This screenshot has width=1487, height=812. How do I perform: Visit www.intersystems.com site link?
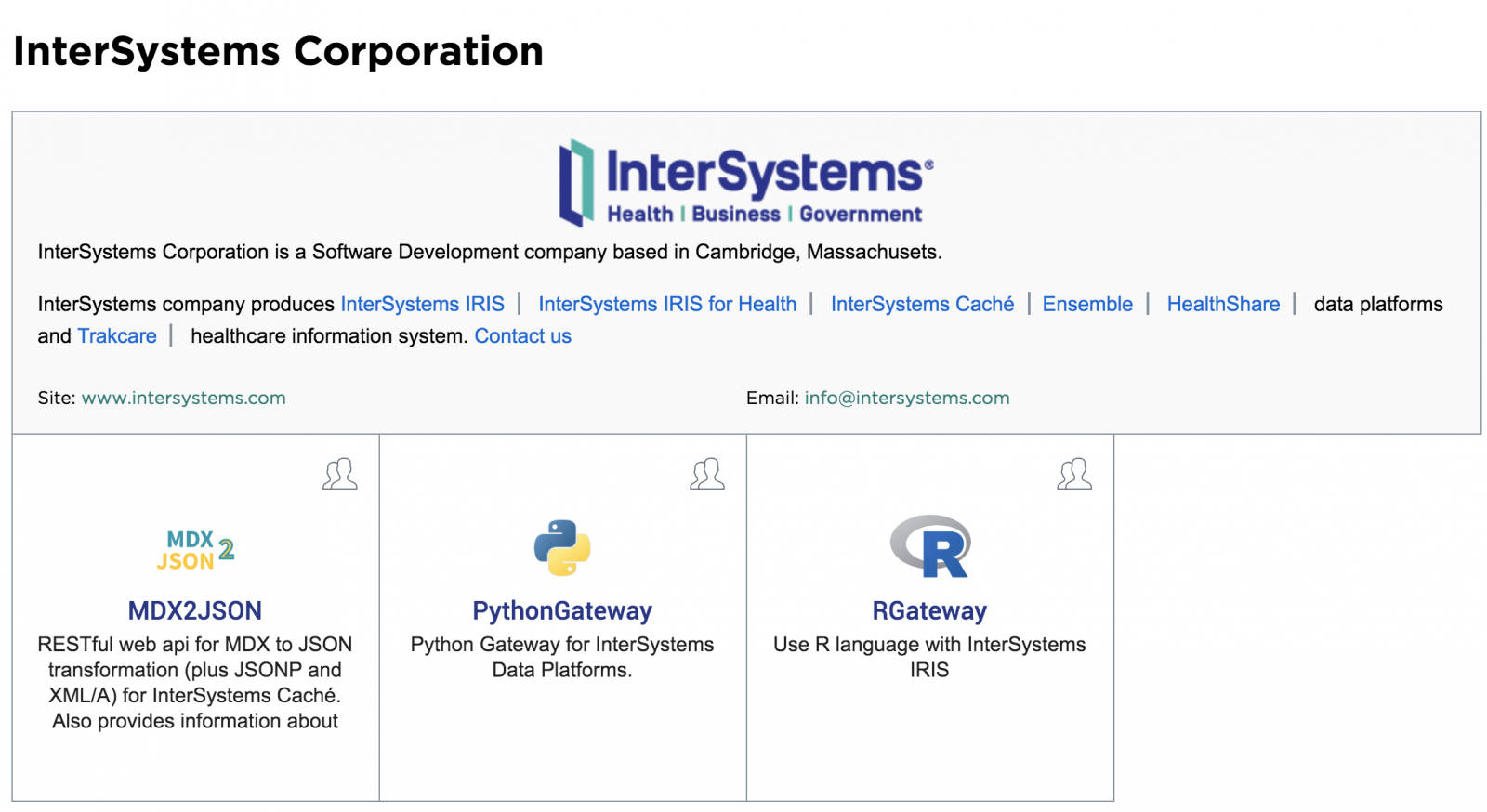[x=184, y=399]
